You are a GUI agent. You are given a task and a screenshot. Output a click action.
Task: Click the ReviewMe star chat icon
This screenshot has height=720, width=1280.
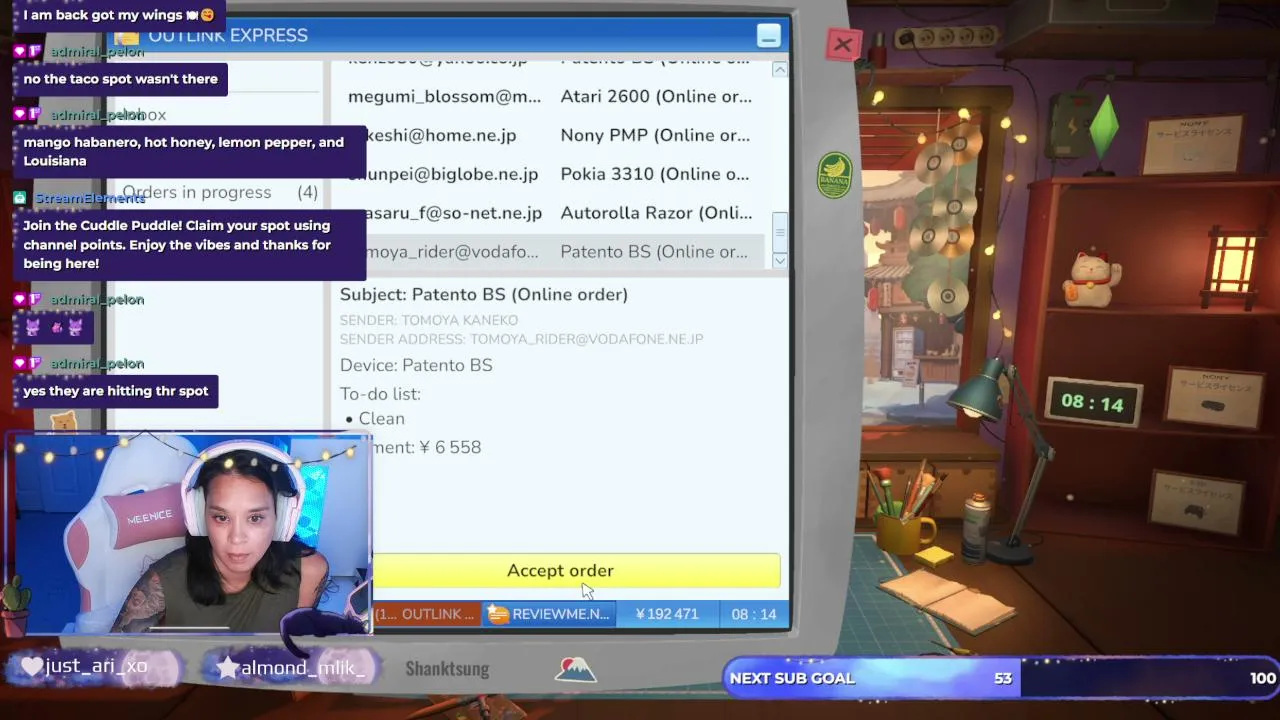coord(498,614)
